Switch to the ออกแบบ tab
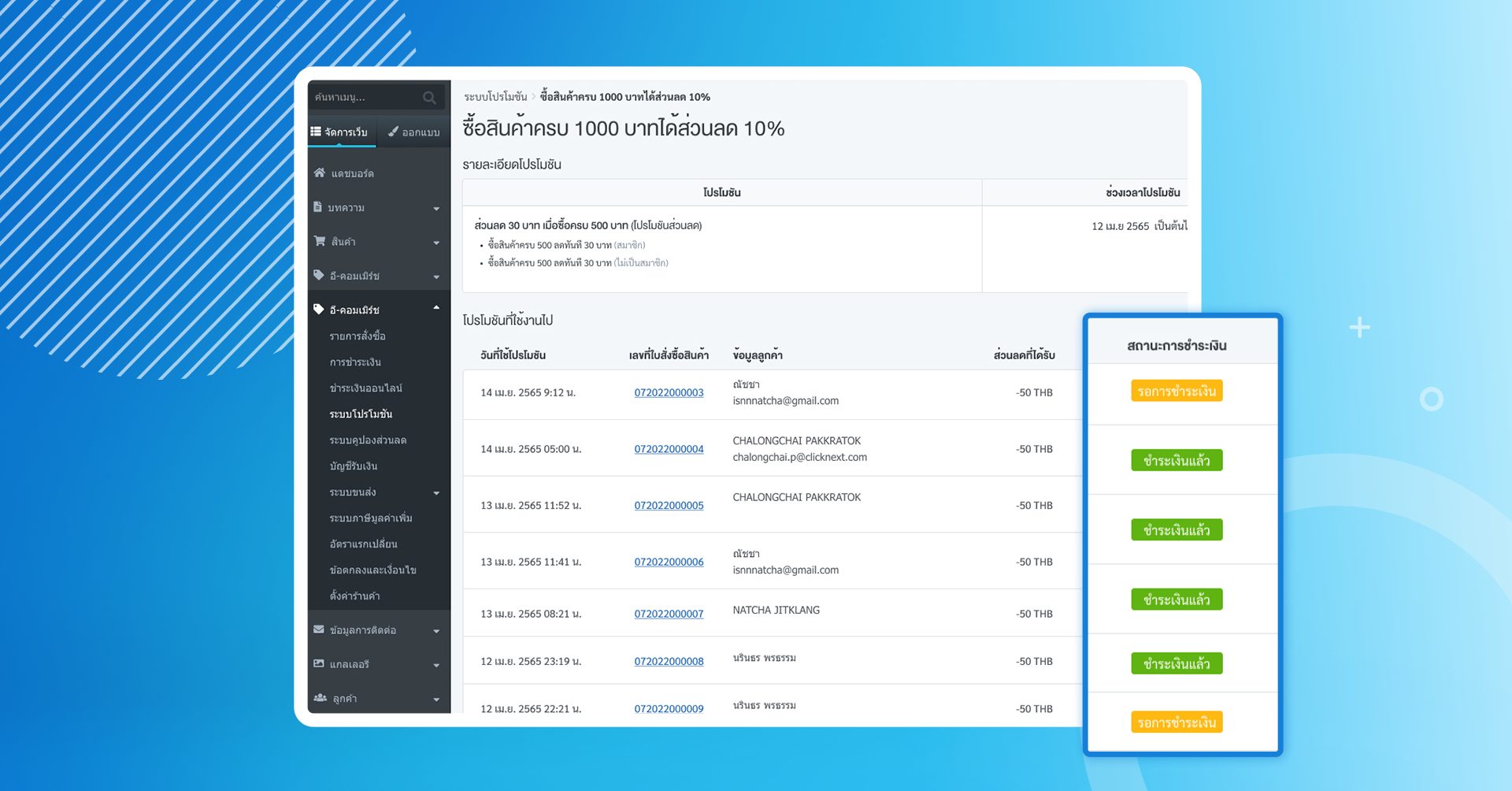Viewport: 1512px width, 791px height. click(x=414, y=132)
